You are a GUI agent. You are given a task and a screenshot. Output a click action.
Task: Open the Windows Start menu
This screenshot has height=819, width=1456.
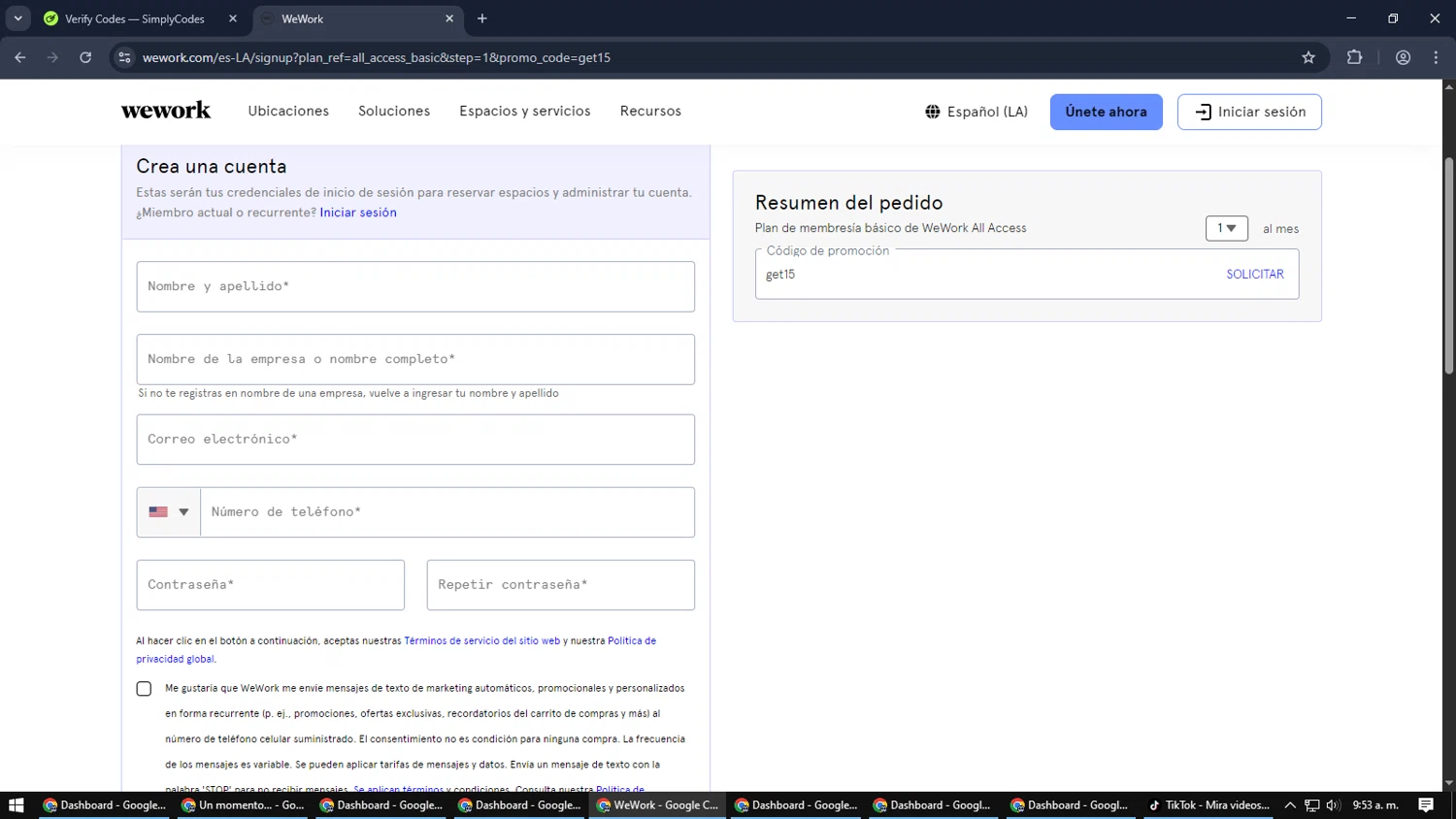coord(17,805)
